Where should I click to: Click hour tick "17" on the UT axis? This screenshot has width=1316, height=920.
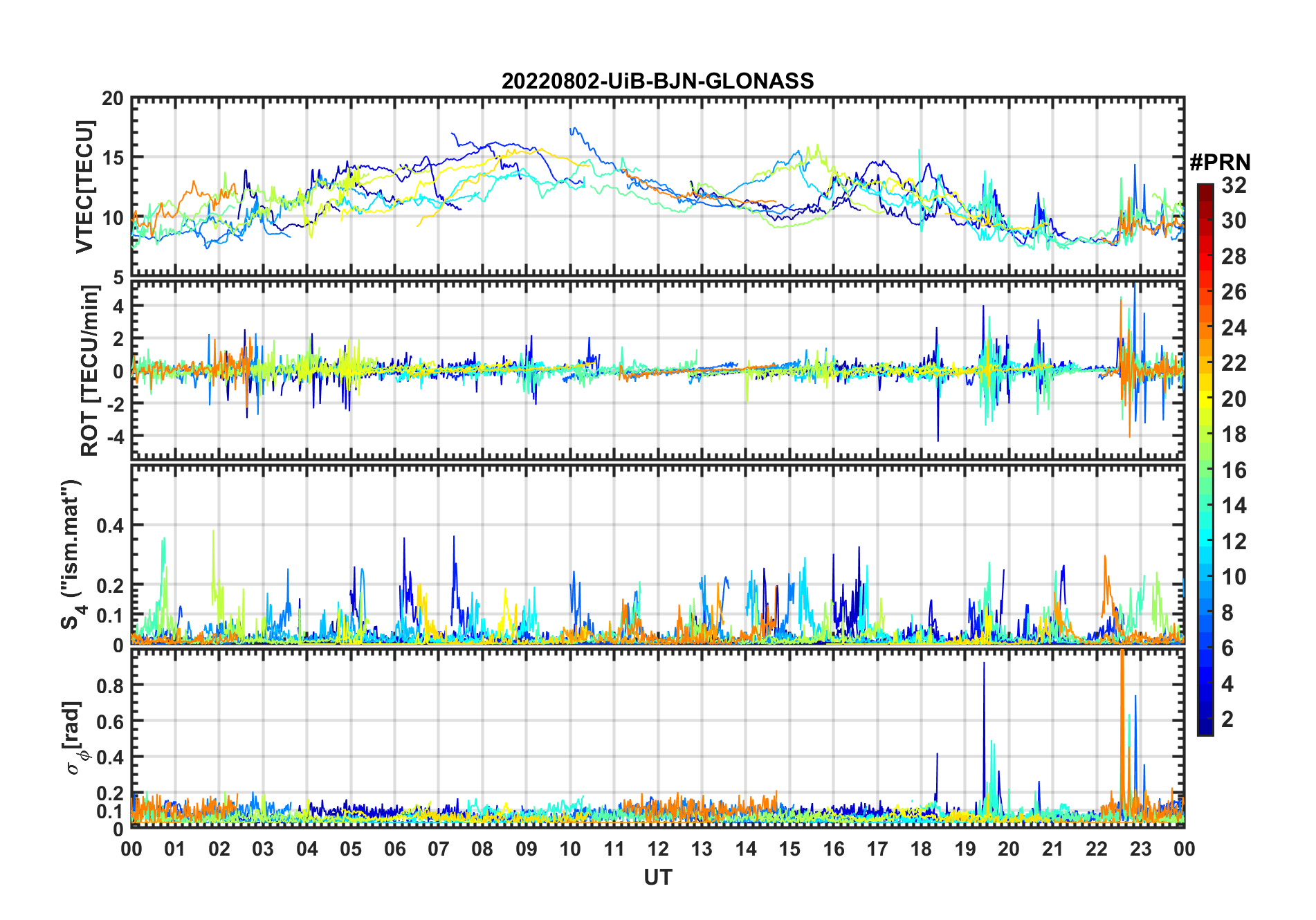click(877, 849)
